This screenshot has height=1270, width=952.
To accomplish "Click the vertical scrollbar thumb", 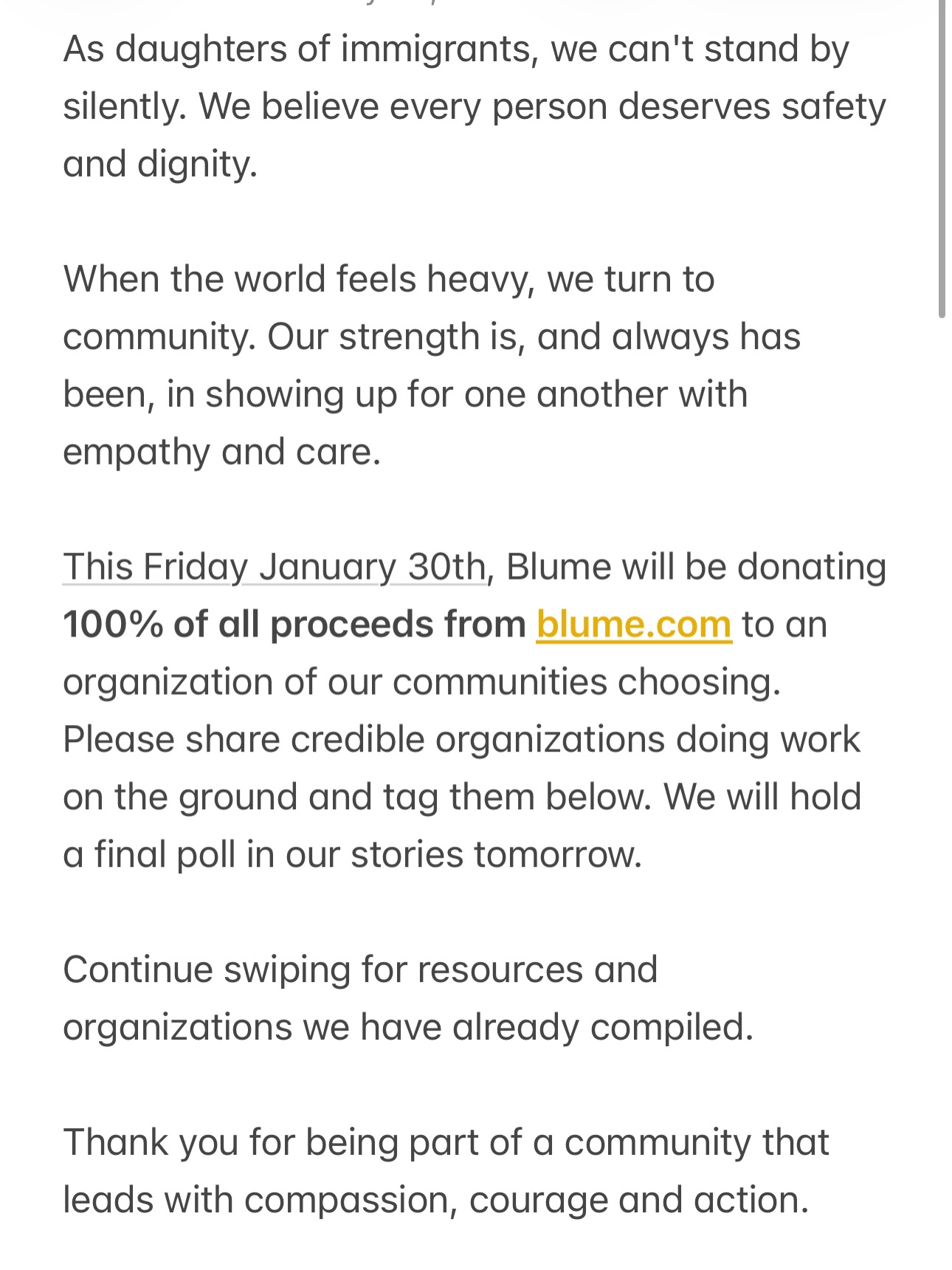I will pos(942,159).
